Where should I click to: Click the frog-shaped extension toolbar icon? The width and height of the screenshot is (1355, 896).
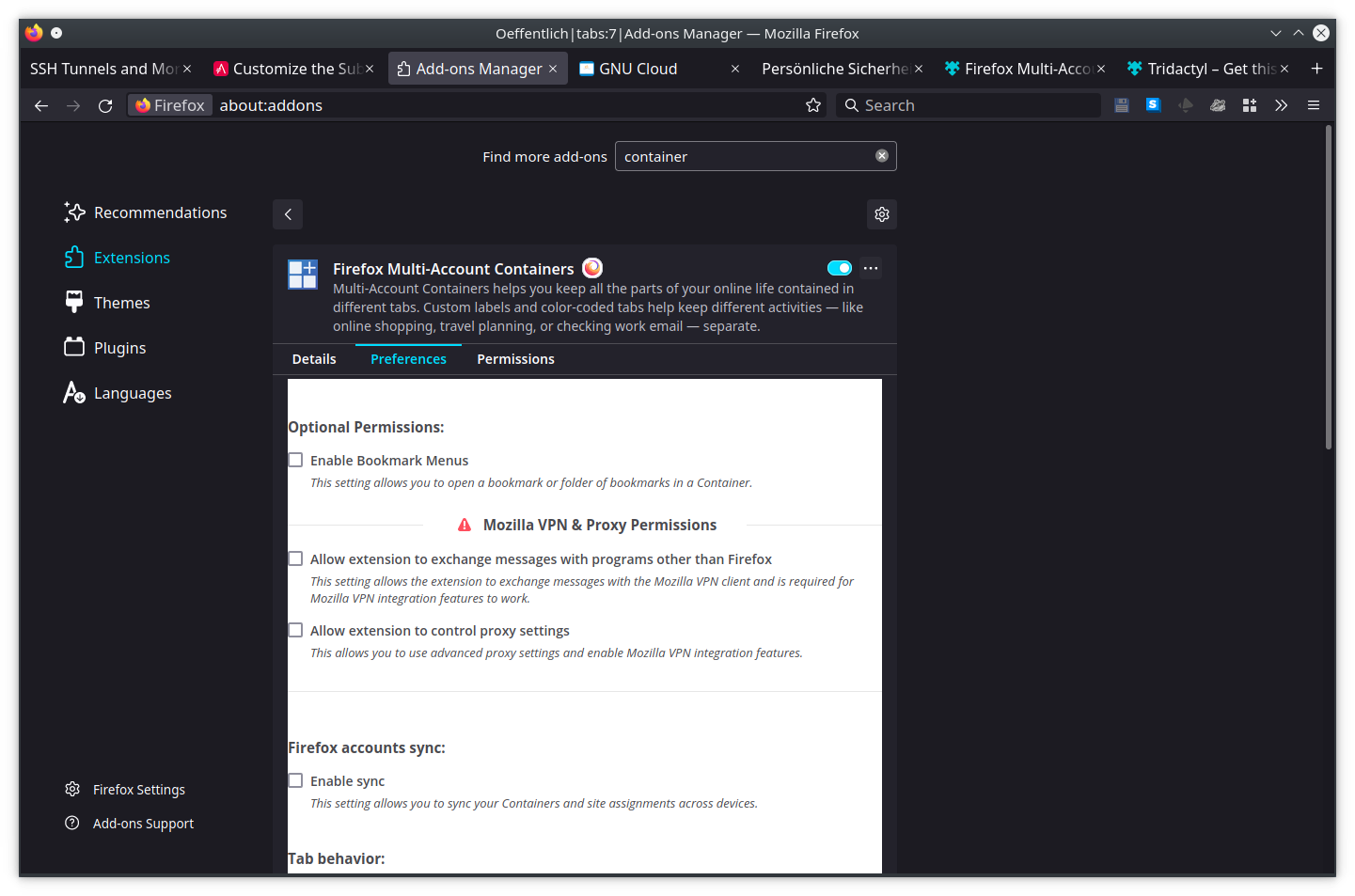coord(1218,104)
